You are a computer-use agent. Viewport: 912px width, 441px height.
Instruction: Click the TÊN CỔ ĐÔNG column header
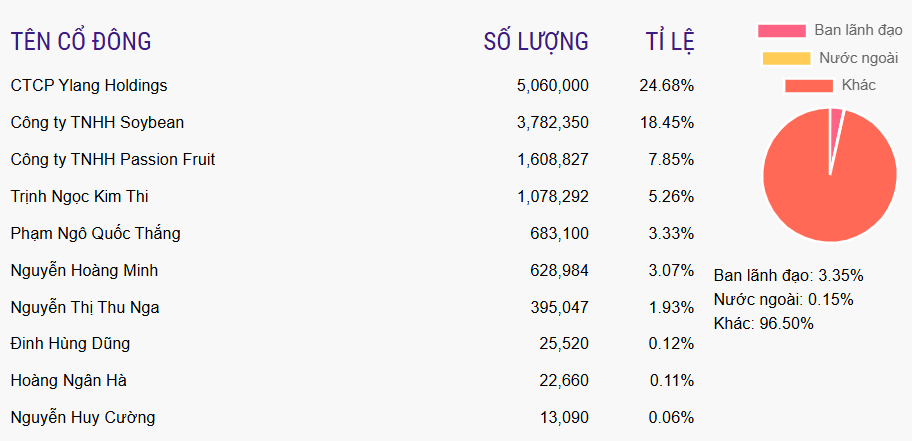pyautogui.click(x=81, y=42)
